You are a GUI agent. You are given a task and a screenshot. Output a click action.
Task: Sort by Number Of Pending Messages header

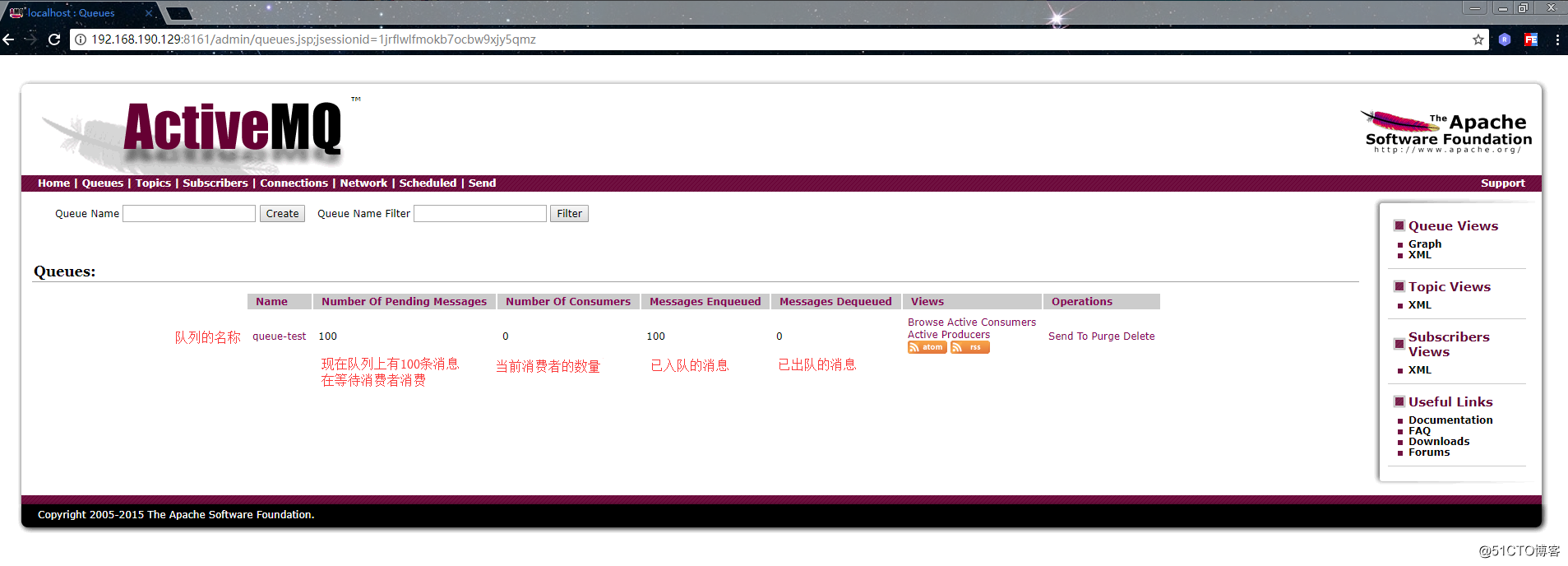tap(404, 302)
